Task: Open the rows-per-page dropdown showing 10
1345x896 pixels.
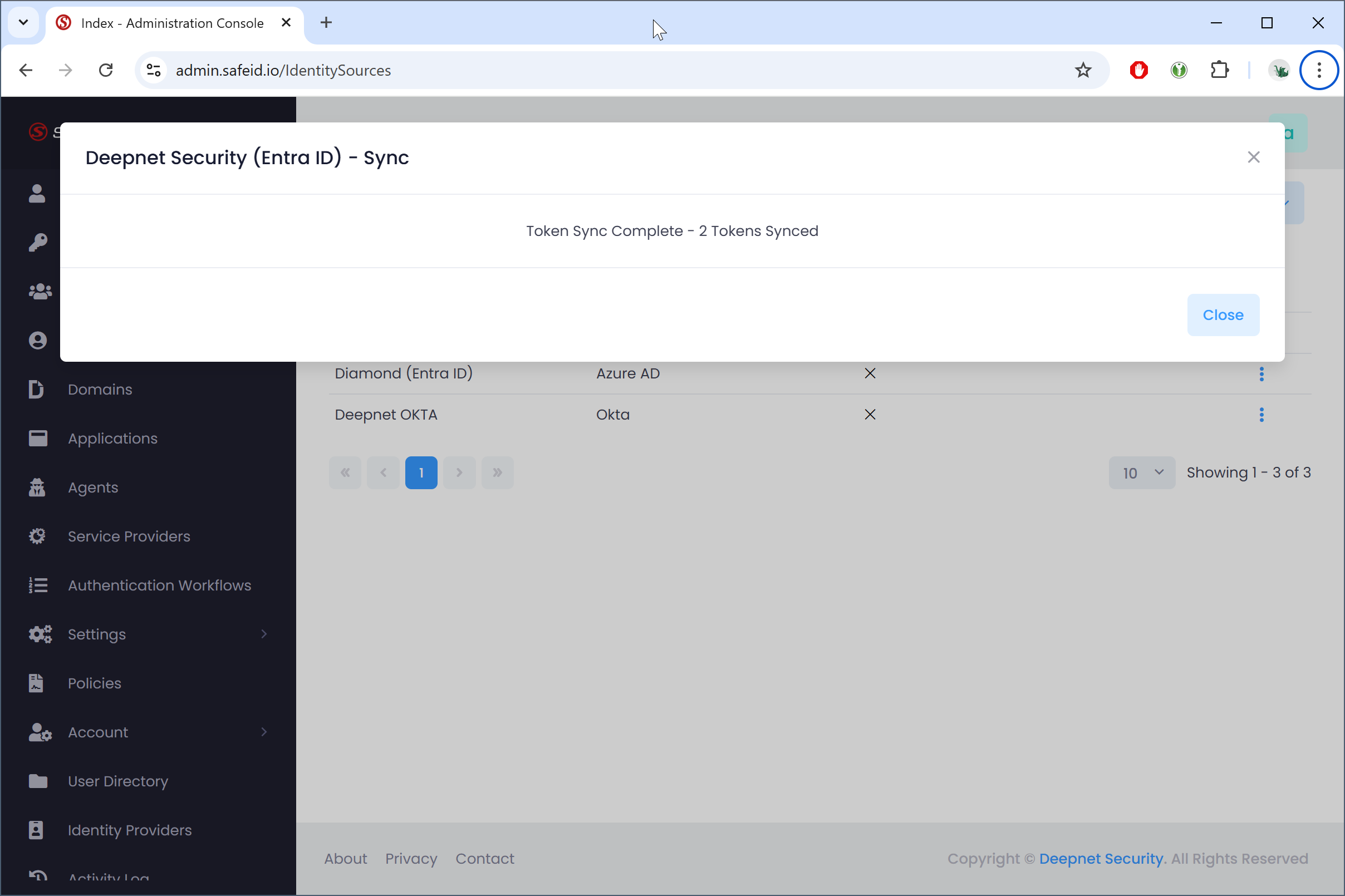Action: click(x=1141, y=472)
